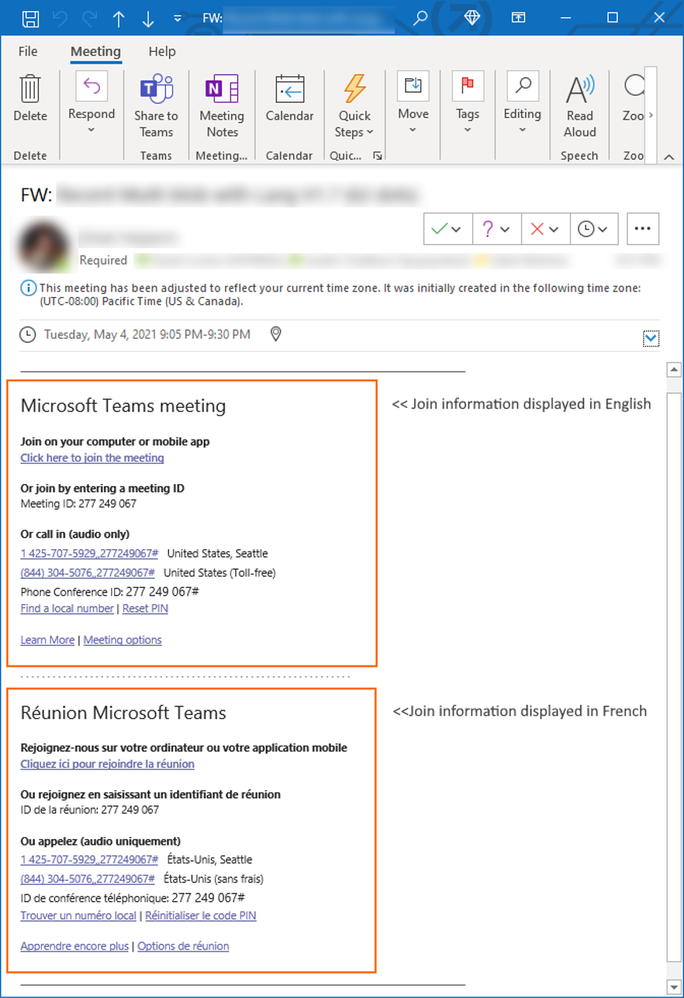Open the English Meeting options link
Image resolution: width=684 pixels, height=998 pixels.
(122, 640)
